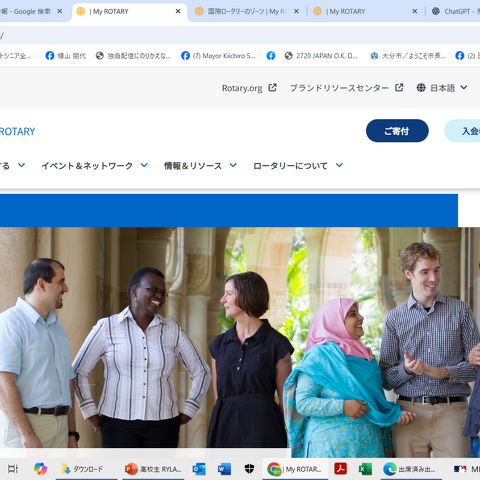The height and width of the screenshot is (480, 480).
Task: Launch Copilot from the taskbar
Action: (40, 469)
